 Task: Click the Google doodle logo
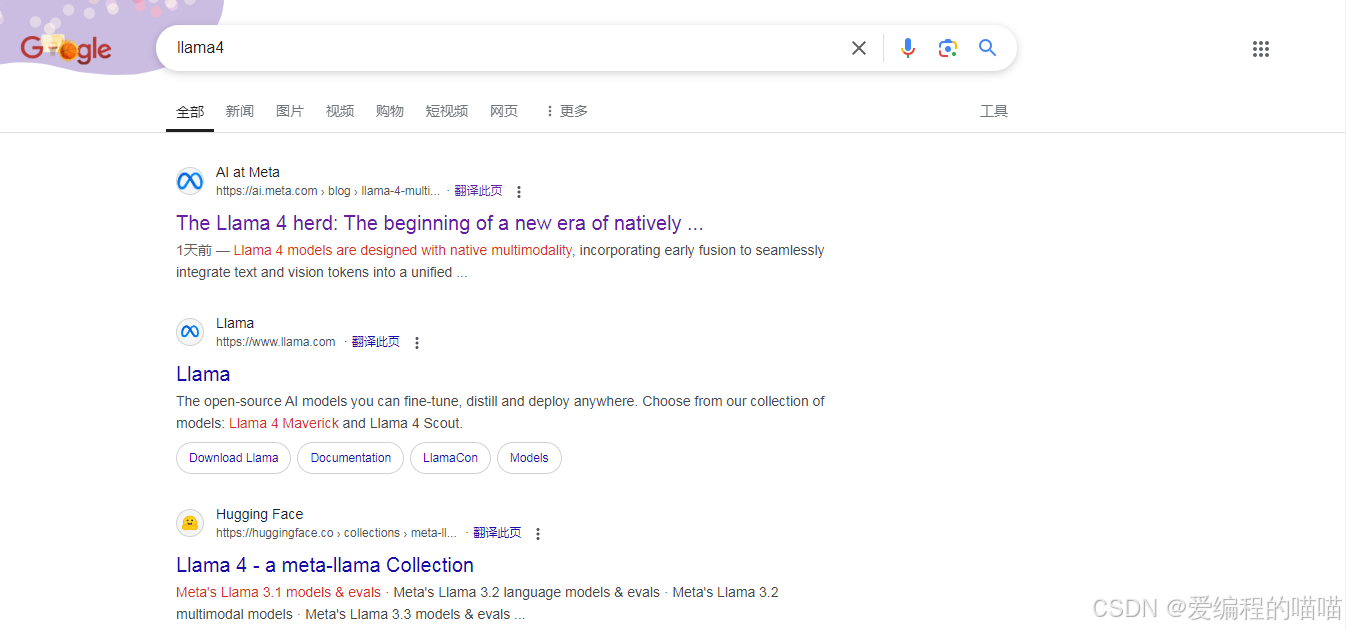coord(66,48)
